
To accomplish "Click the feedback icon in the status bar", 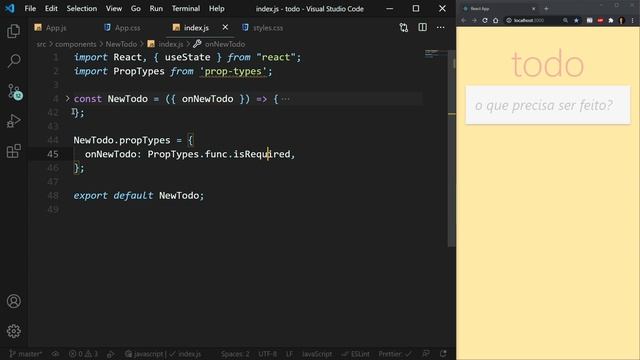I will 426,354.
